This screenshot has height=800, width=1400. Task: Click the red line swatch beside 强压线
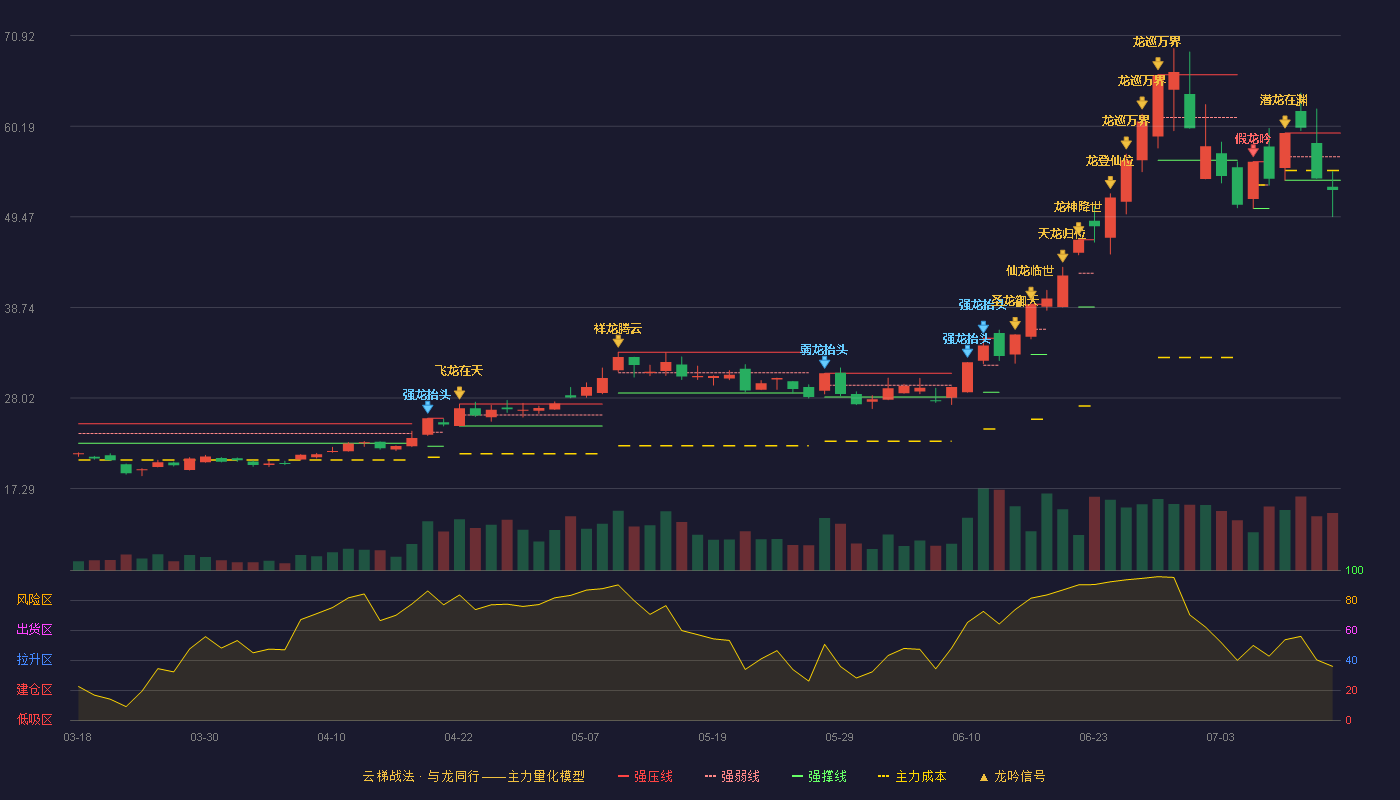click(x=623, y=776)
